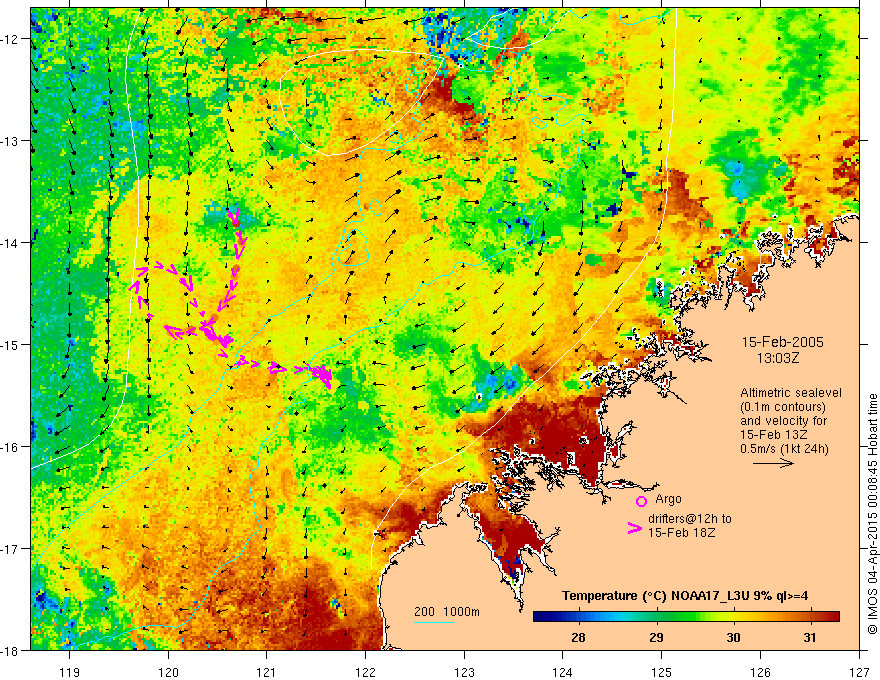880x680 pixels.
Task: Click the latitude axis label -14
Action: (x=11, y=243)
